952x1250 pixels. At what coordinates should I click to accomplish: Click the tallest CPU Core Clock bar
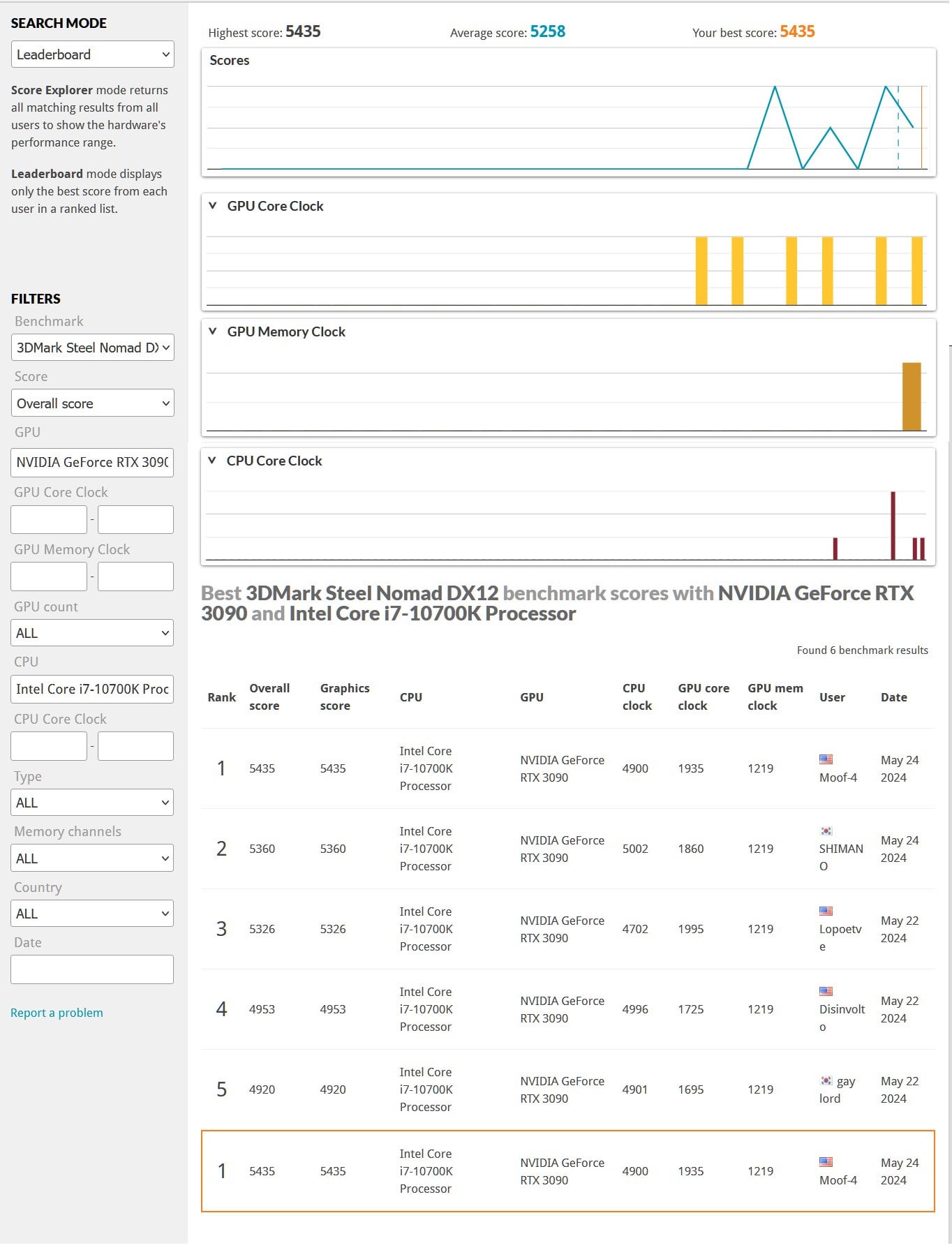893,526
